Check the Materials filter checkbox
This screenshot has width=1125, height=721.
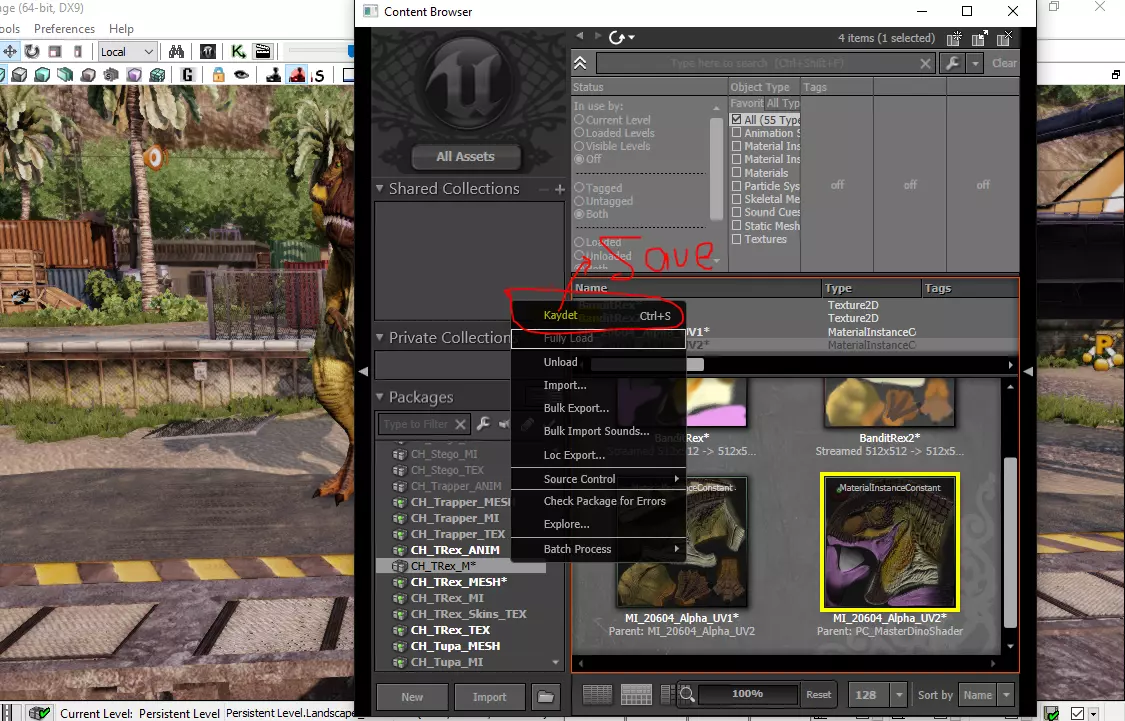(x=737, y=172)
